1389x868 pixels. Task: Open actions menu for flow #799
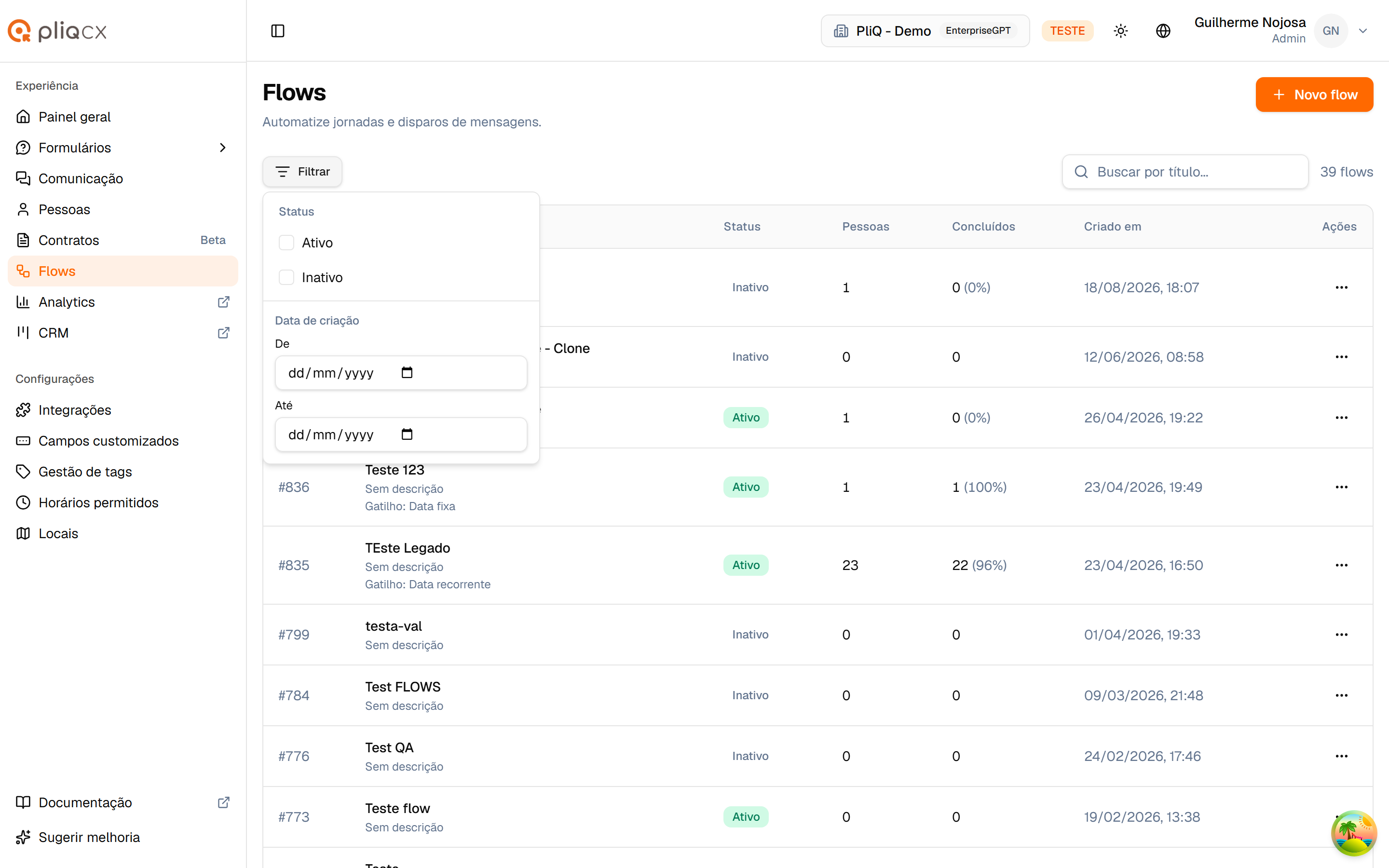[1341, 634]
